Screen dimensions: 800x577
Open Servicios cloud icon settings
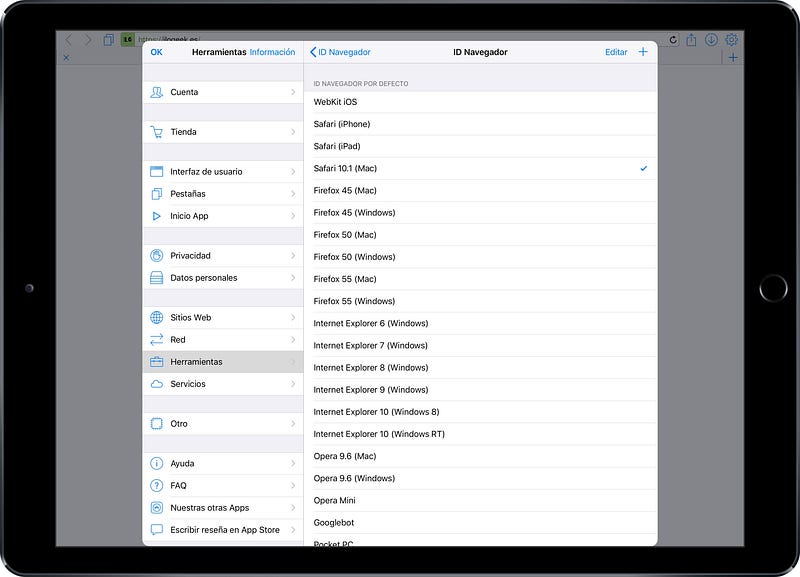[x=157, y=384]
